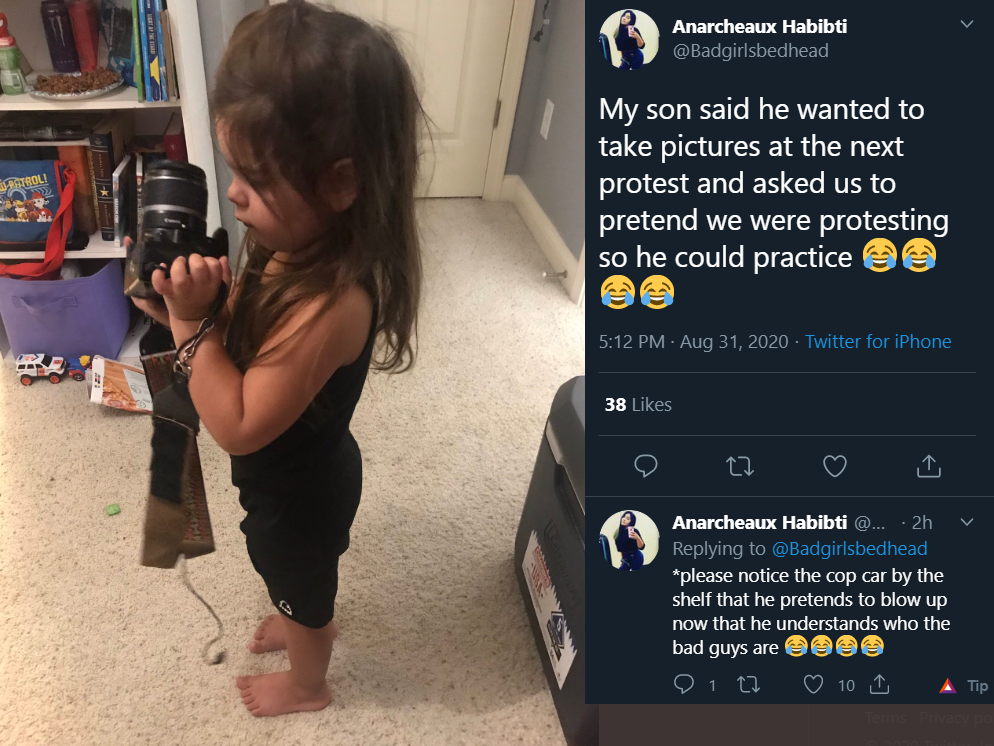Like the main tweet heart icon
The height and width of the screenshot is (746, 994).
tap(834, 466)
